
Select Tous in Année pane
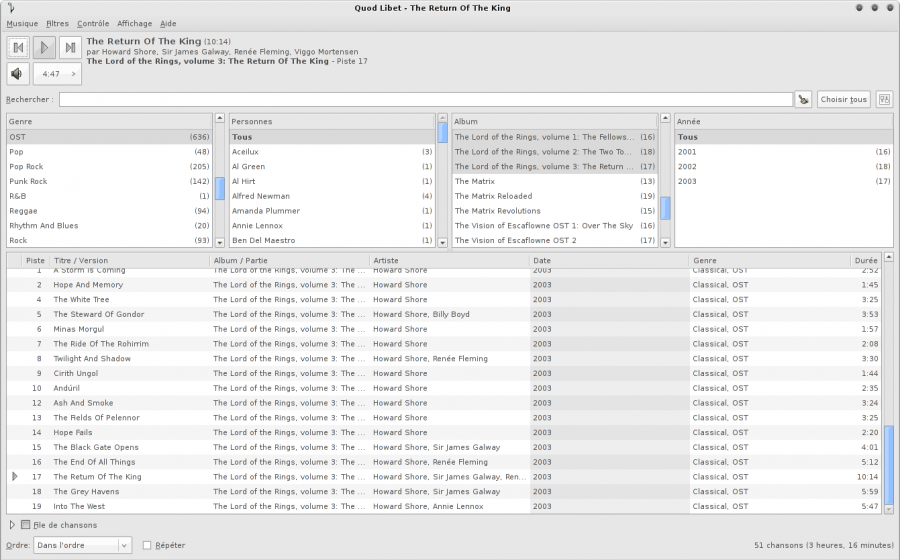point(783,137)
